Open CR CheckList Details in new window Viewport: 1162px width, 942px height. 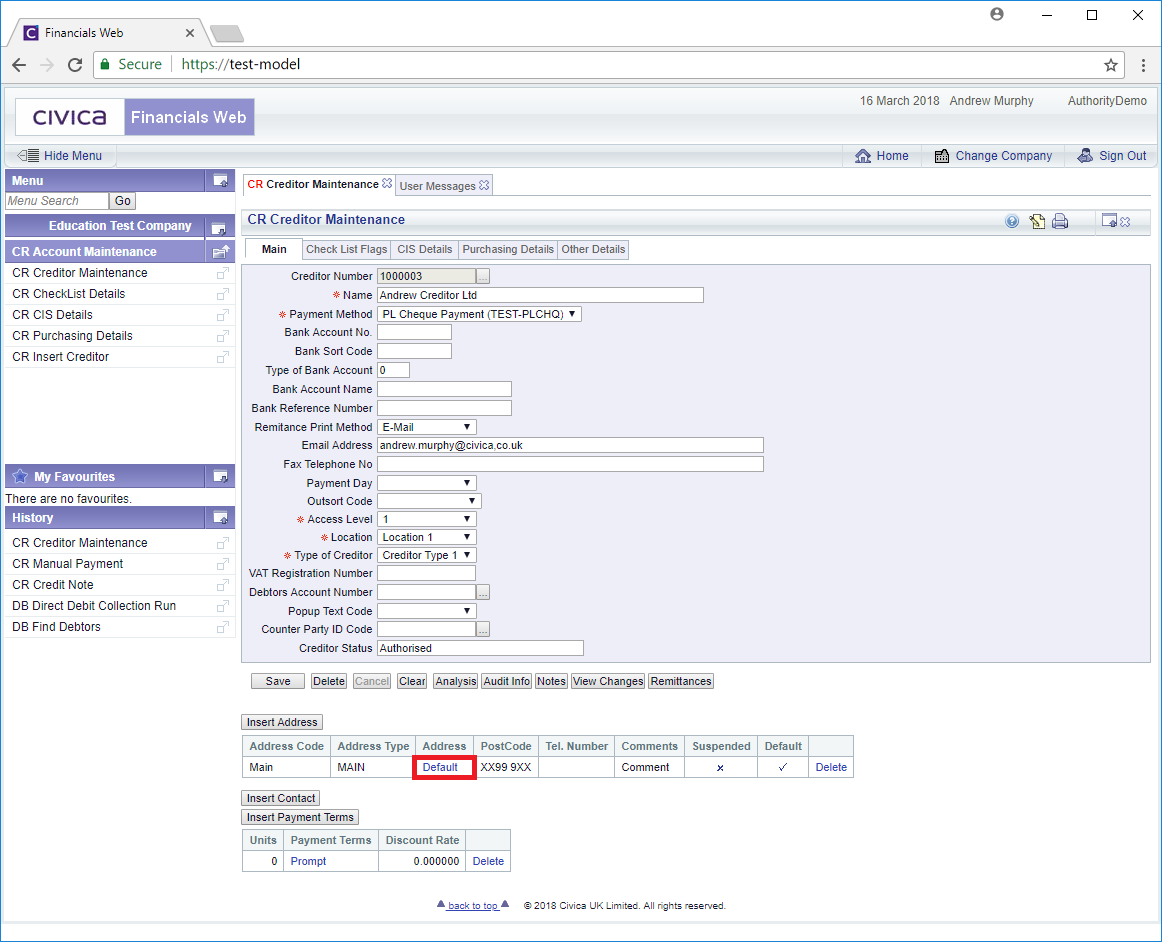point(222,294)
